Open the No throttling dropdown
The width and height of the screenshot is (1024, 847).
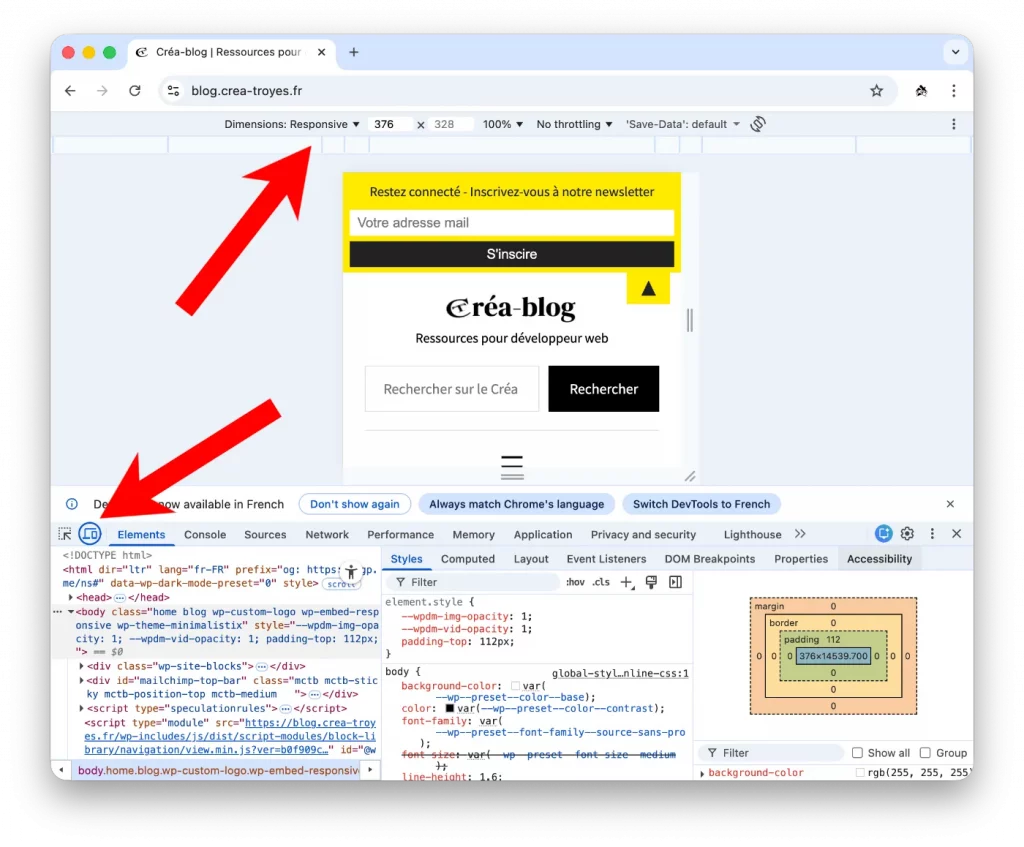[x=572, y=124]
